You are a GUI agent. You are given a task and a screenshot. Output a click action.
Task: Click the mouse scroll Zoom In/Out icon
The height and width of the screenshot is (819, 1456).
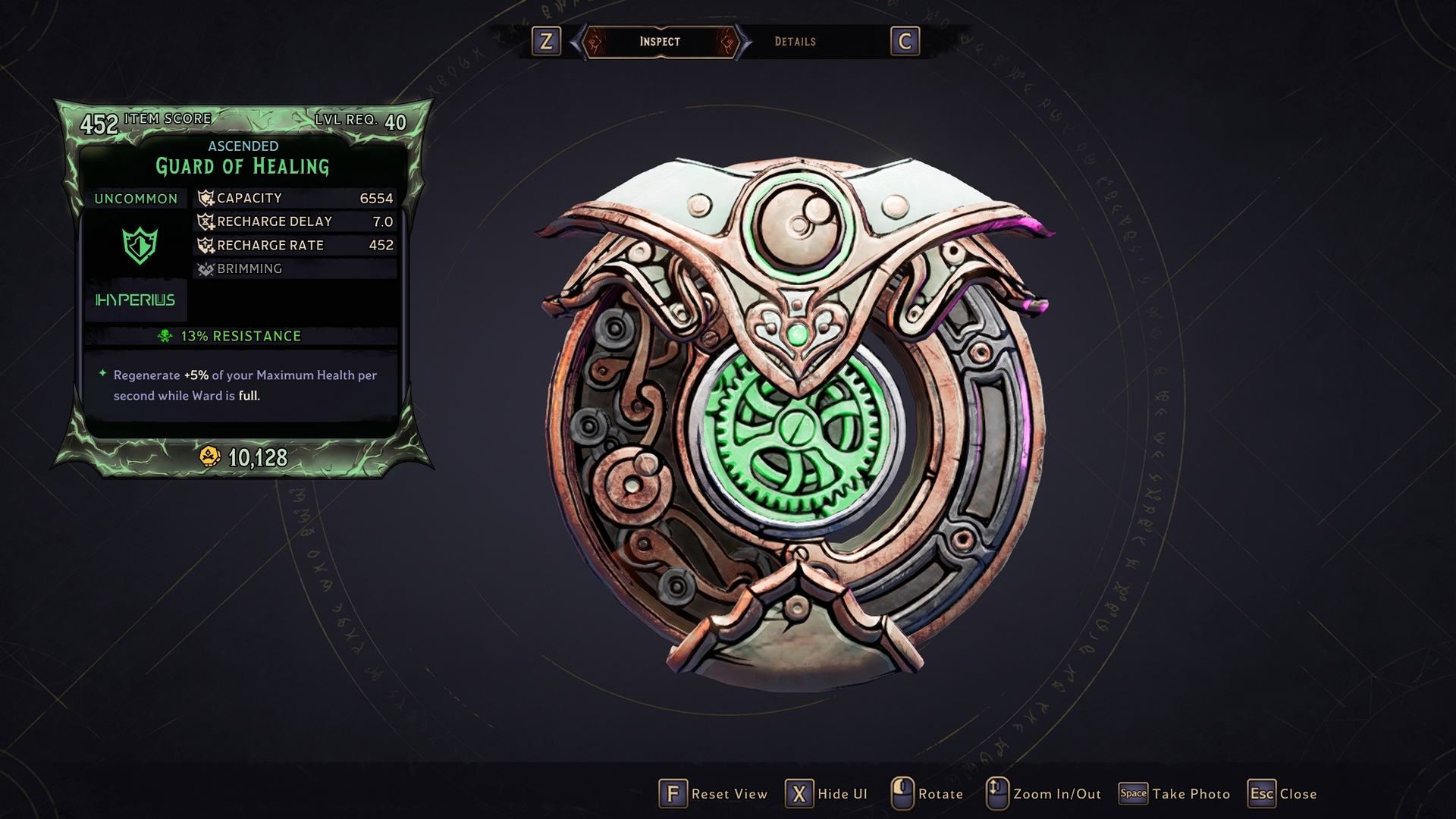point(996,793)
